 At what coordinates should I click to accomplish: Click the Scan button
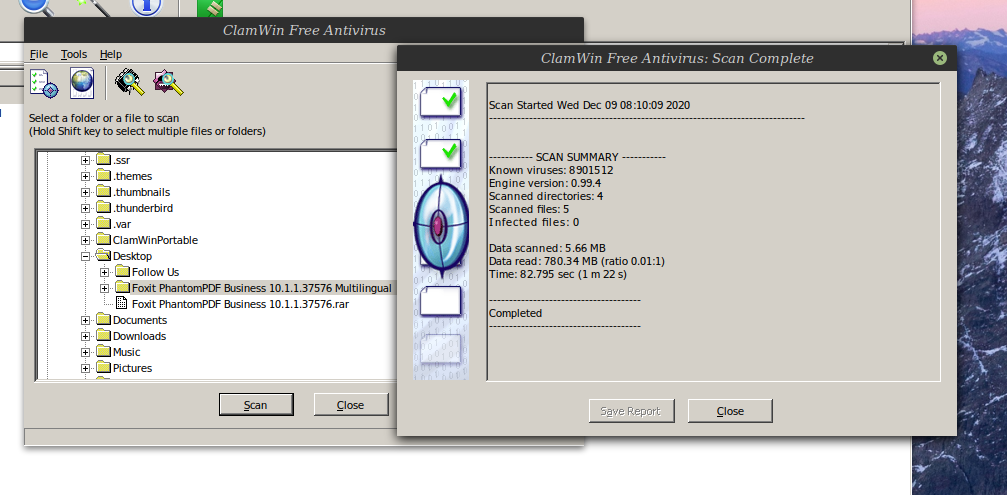pos(256,404)
